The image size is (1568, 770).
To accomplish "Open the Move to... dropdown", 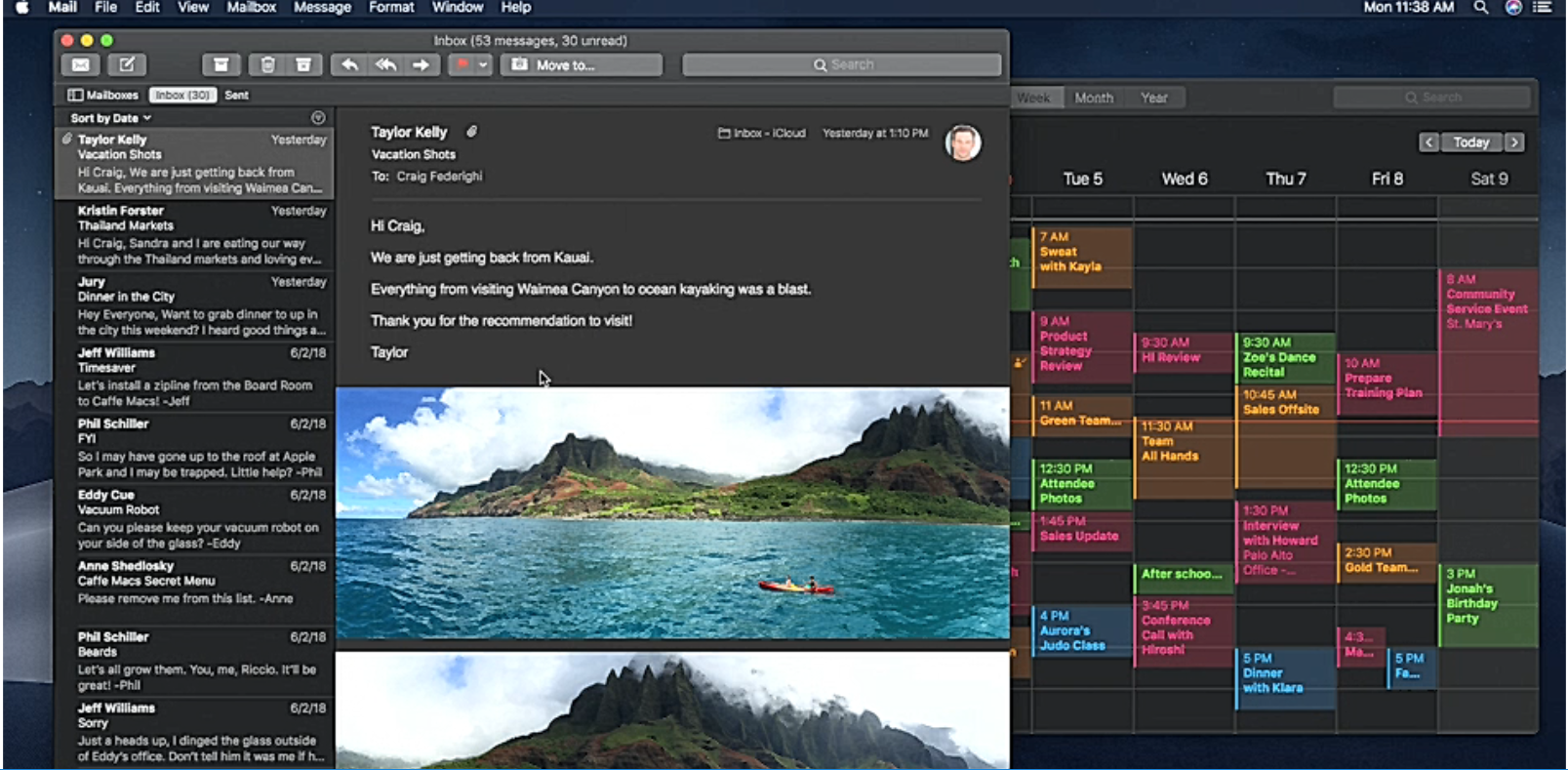I will (x=581, y=64).
